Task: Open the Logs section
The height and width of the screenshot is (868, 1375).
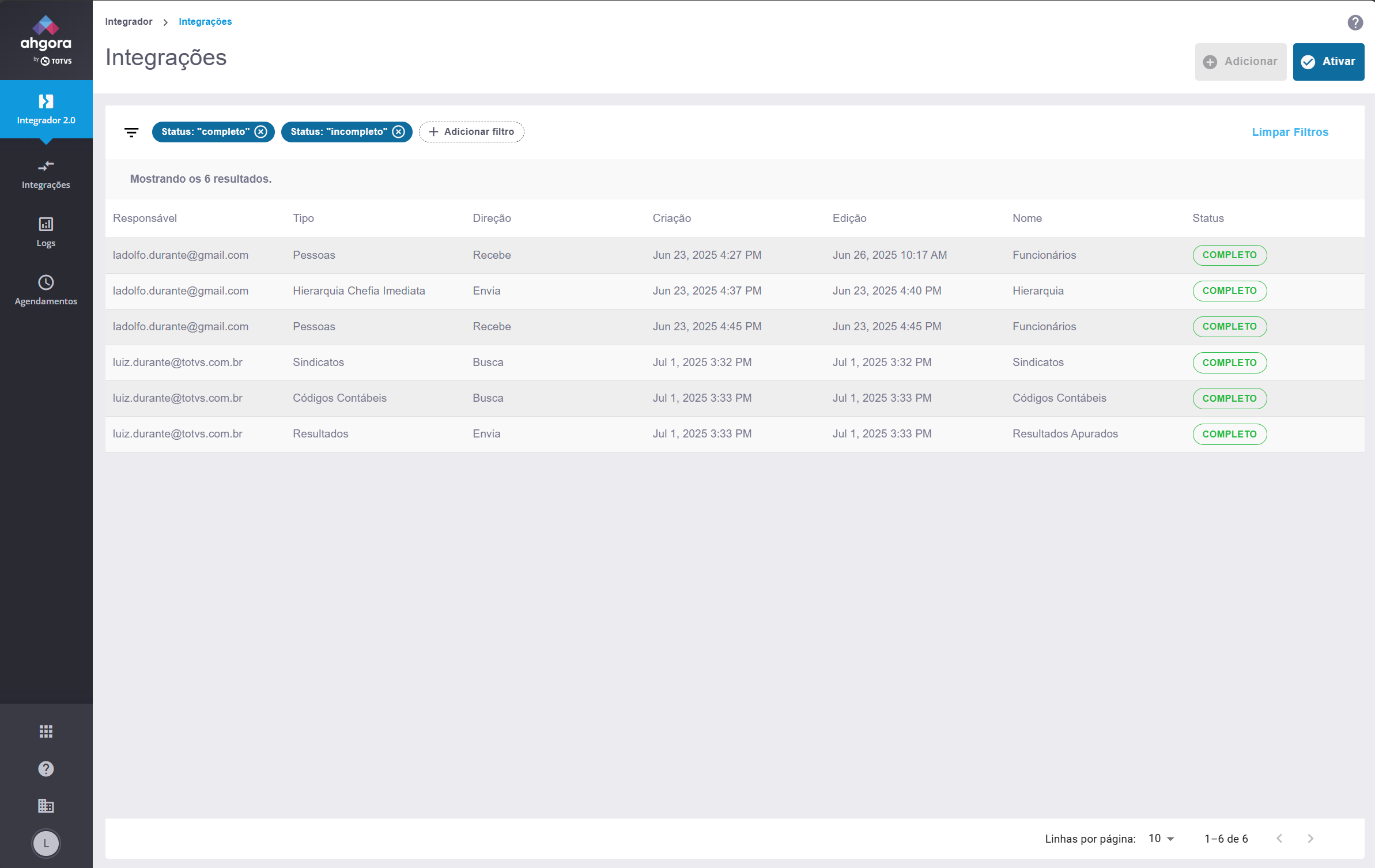Action: click(x=46, y=232)
